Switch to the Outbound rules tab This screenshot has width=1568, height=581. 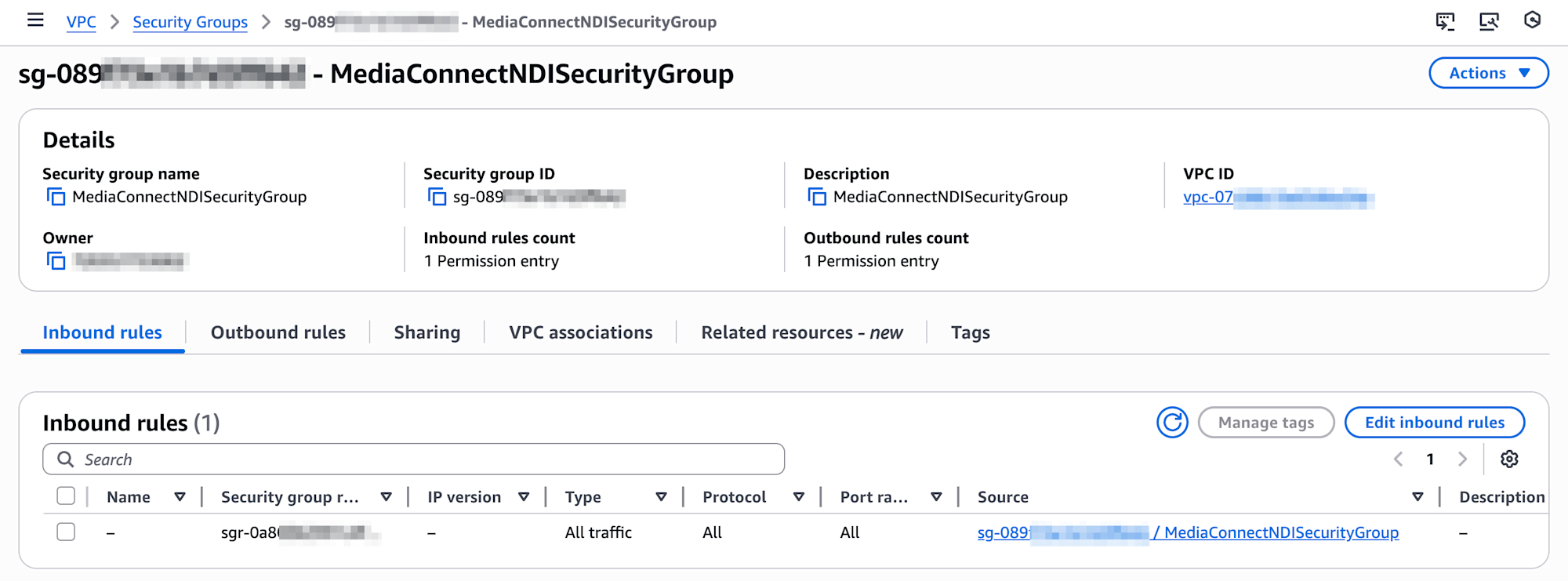(x=278, y=332)
